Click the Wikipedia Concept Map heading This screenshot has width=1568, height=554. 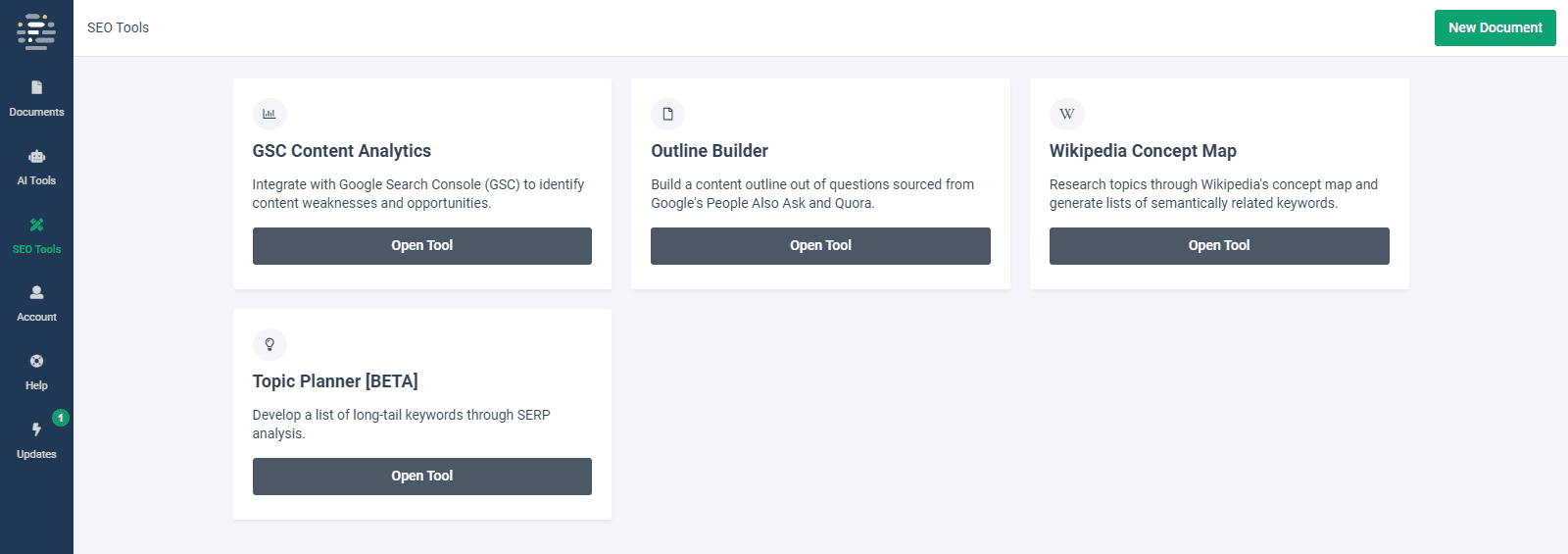pyautogui.click(x=1143, y=151)
